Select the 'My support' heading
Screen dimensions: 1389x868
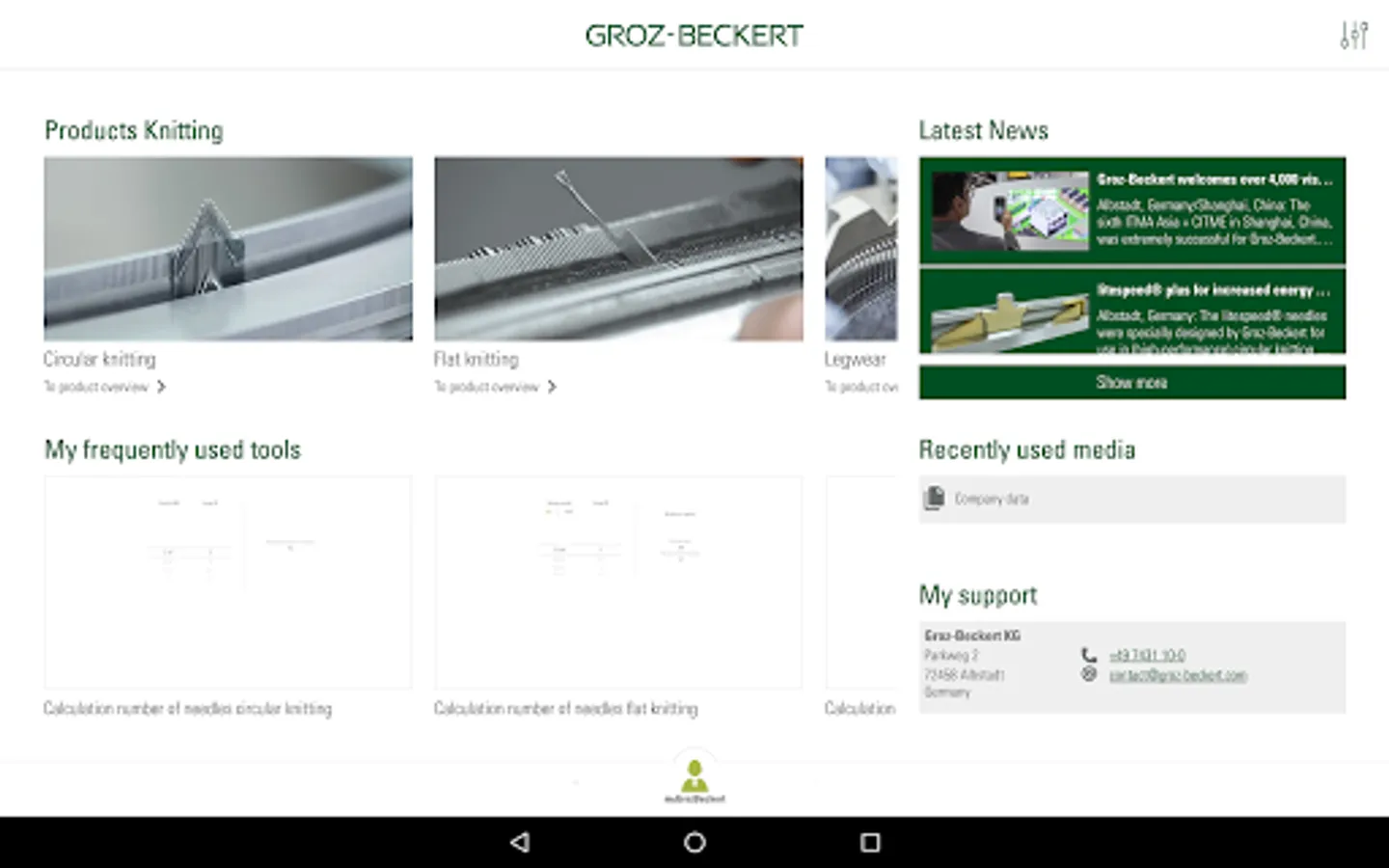(x=977, y=595)
